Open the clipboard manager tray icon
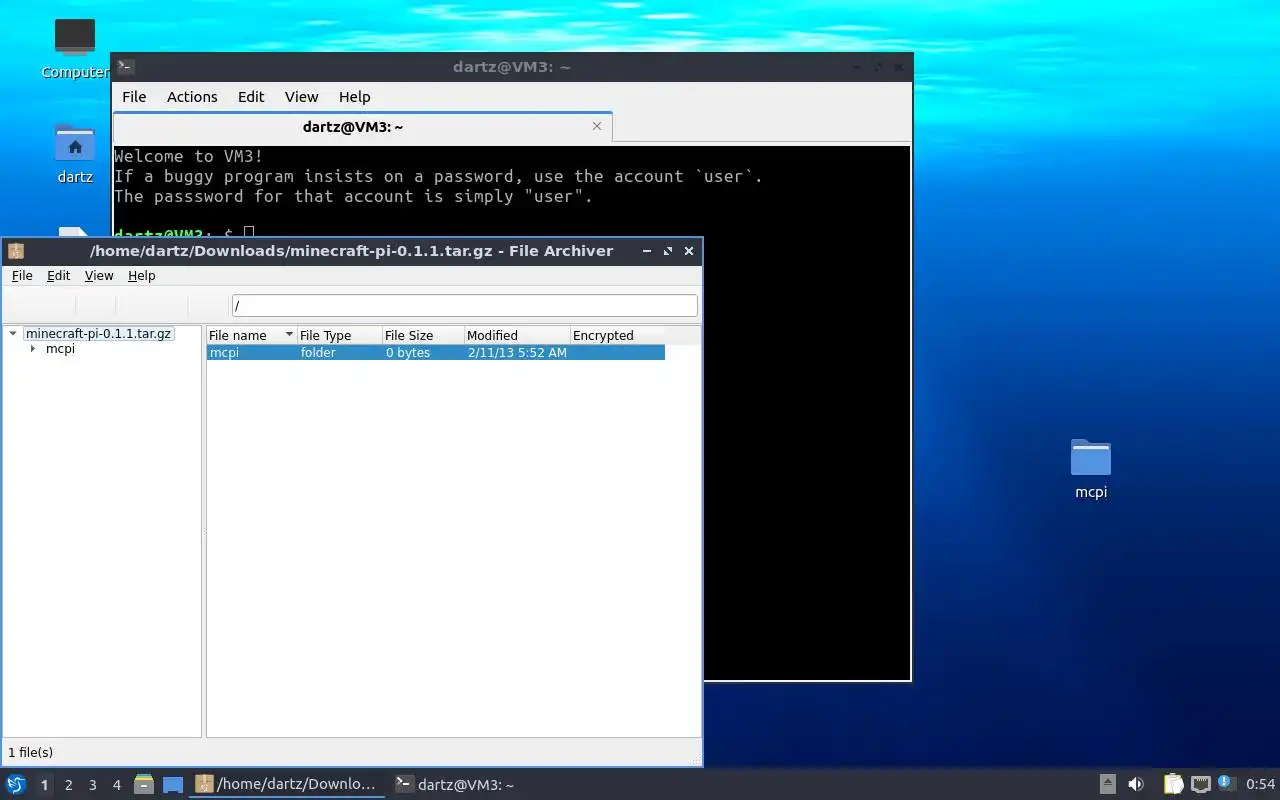 coord(1173,785)
